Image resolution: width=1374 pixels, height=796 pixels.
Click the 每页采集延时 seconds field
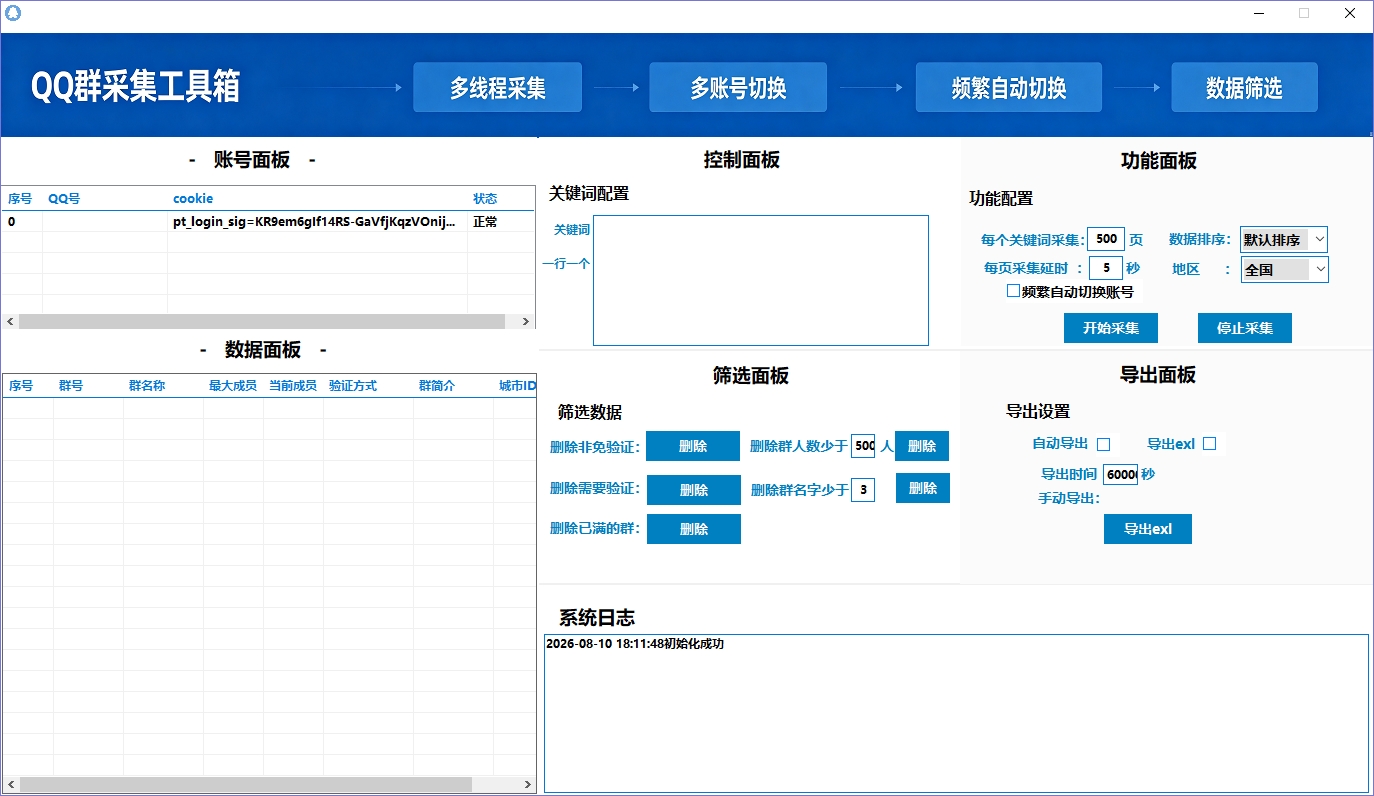[x=1106, y=268]
